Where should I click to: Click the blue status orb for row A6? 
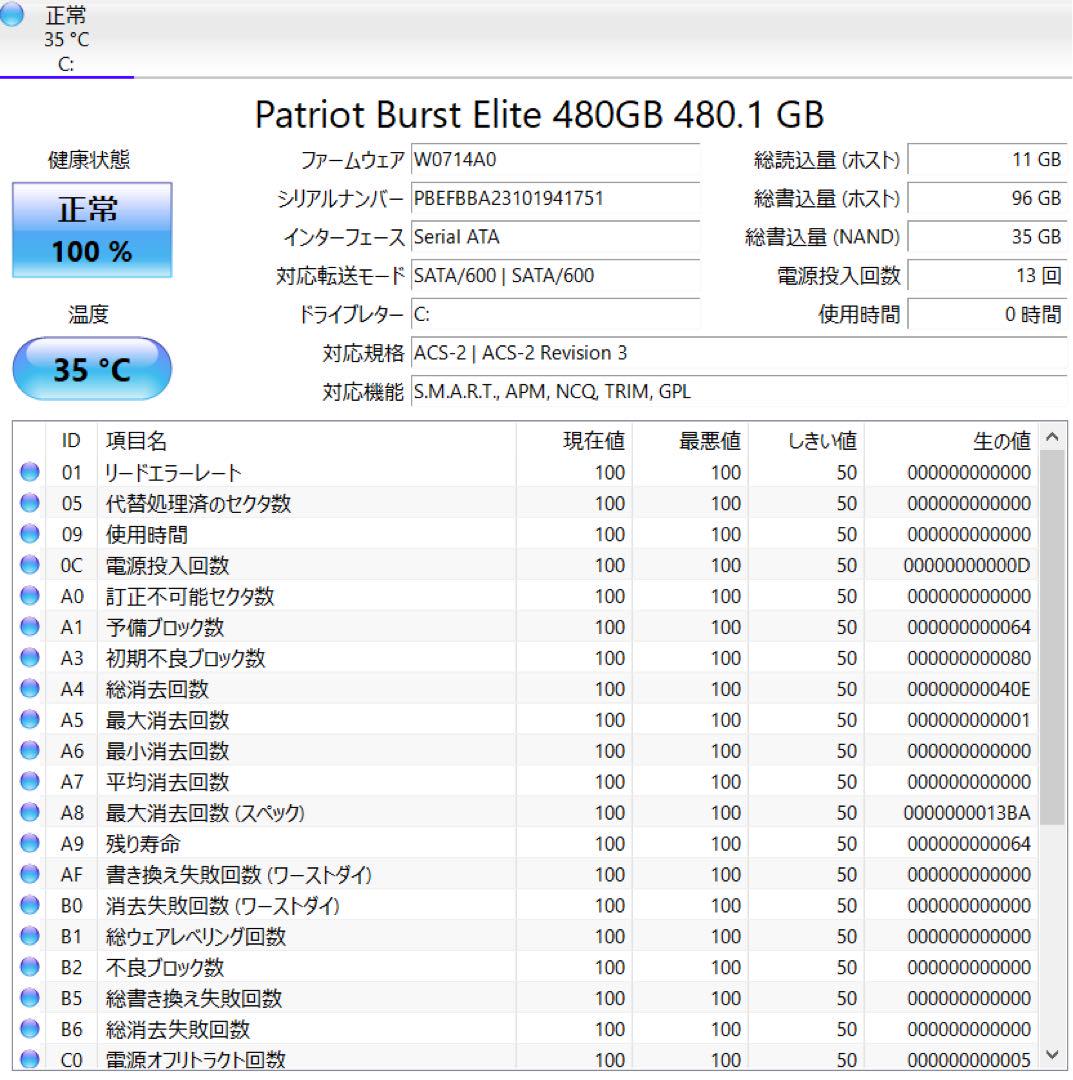point(30,750)
